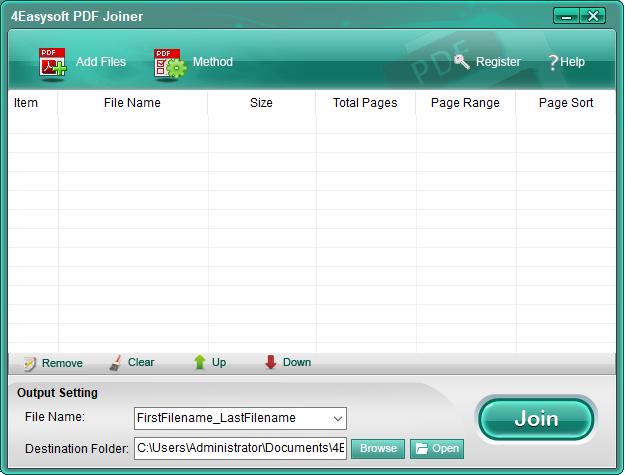This screenshot has height=475, width=625.
Task: Select the FirstFilename_LastFilename combo box
Action: pyautogui.click(x=240, y=418)
